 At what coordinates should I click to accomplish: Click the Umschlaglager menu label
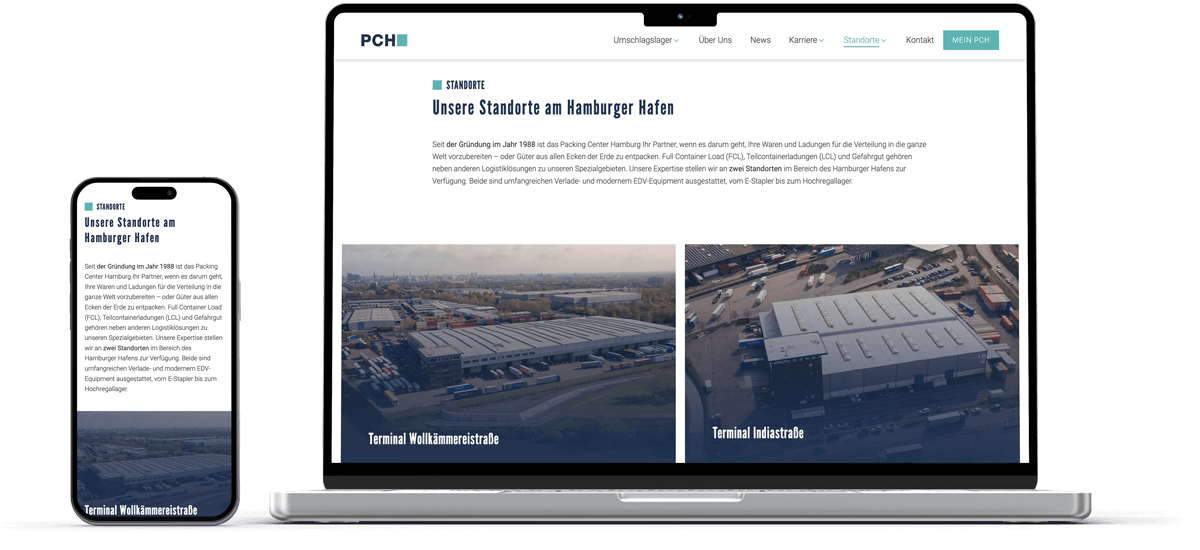pyautogui.click(x=642, y=40)
